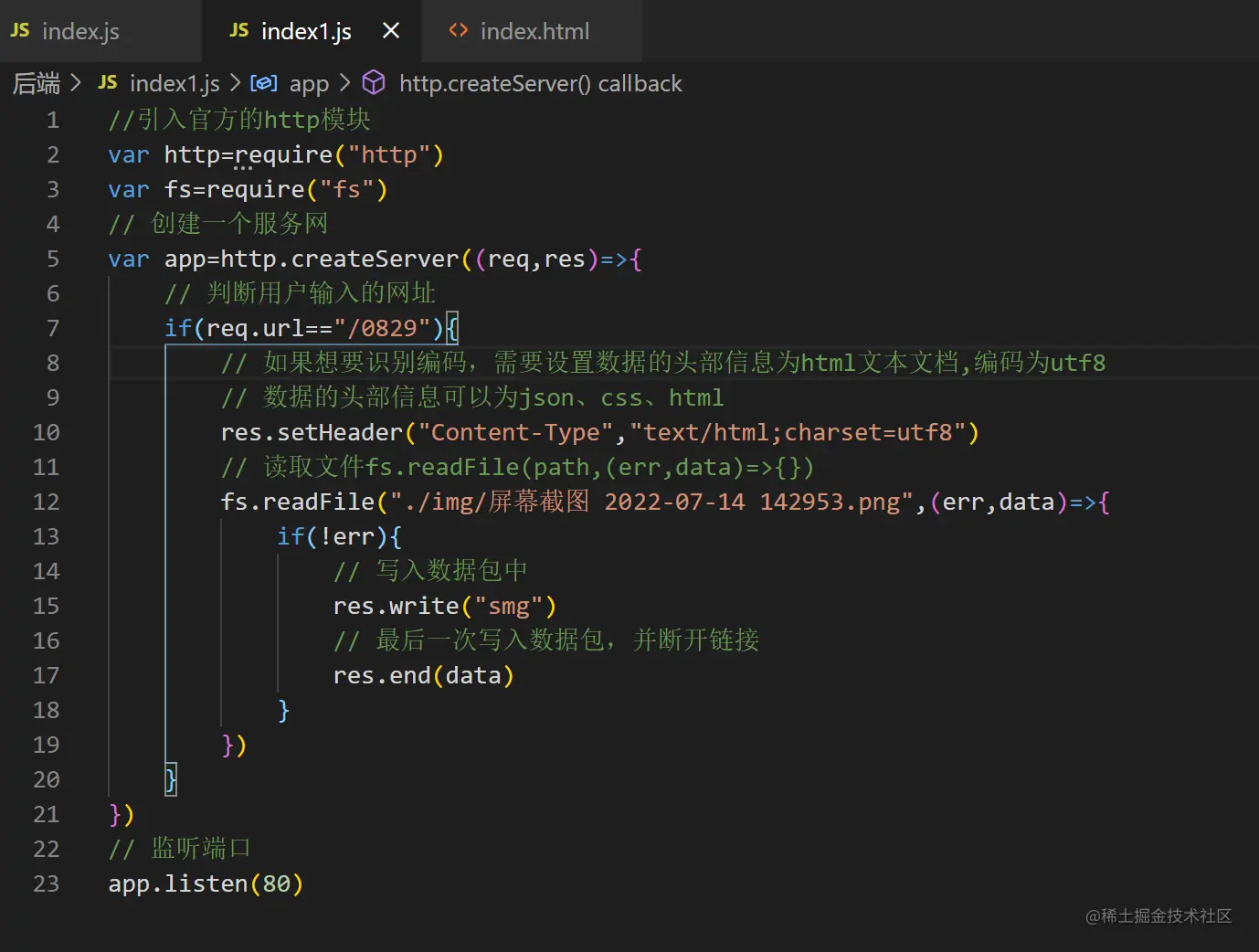The height and width of the screenshot is (952, 1259).
Task: Open the 后端 folder breadcrumb
Action: point(37,84)
